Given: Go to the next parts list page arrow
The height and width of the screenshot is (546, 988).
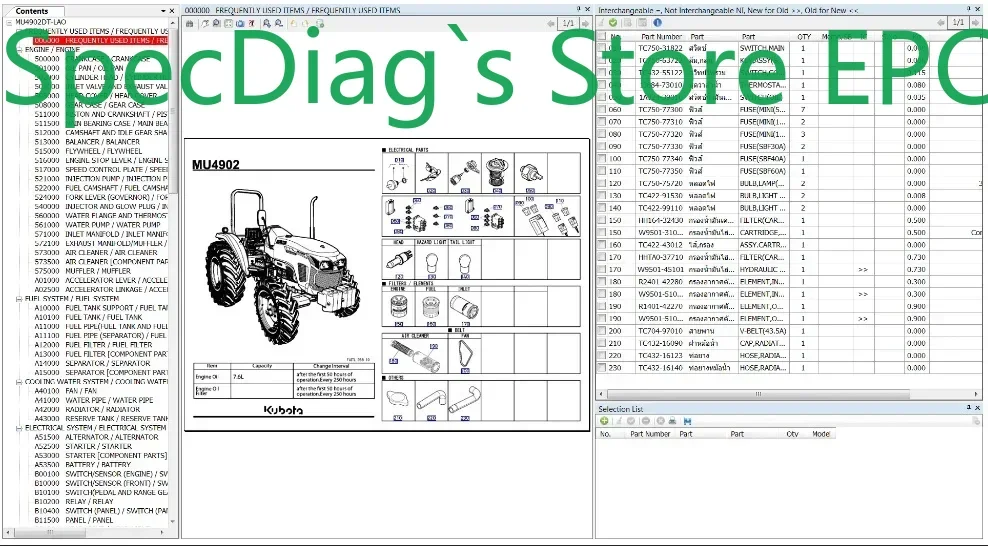Looking at the screenshot, I should [x=975, y=23].
